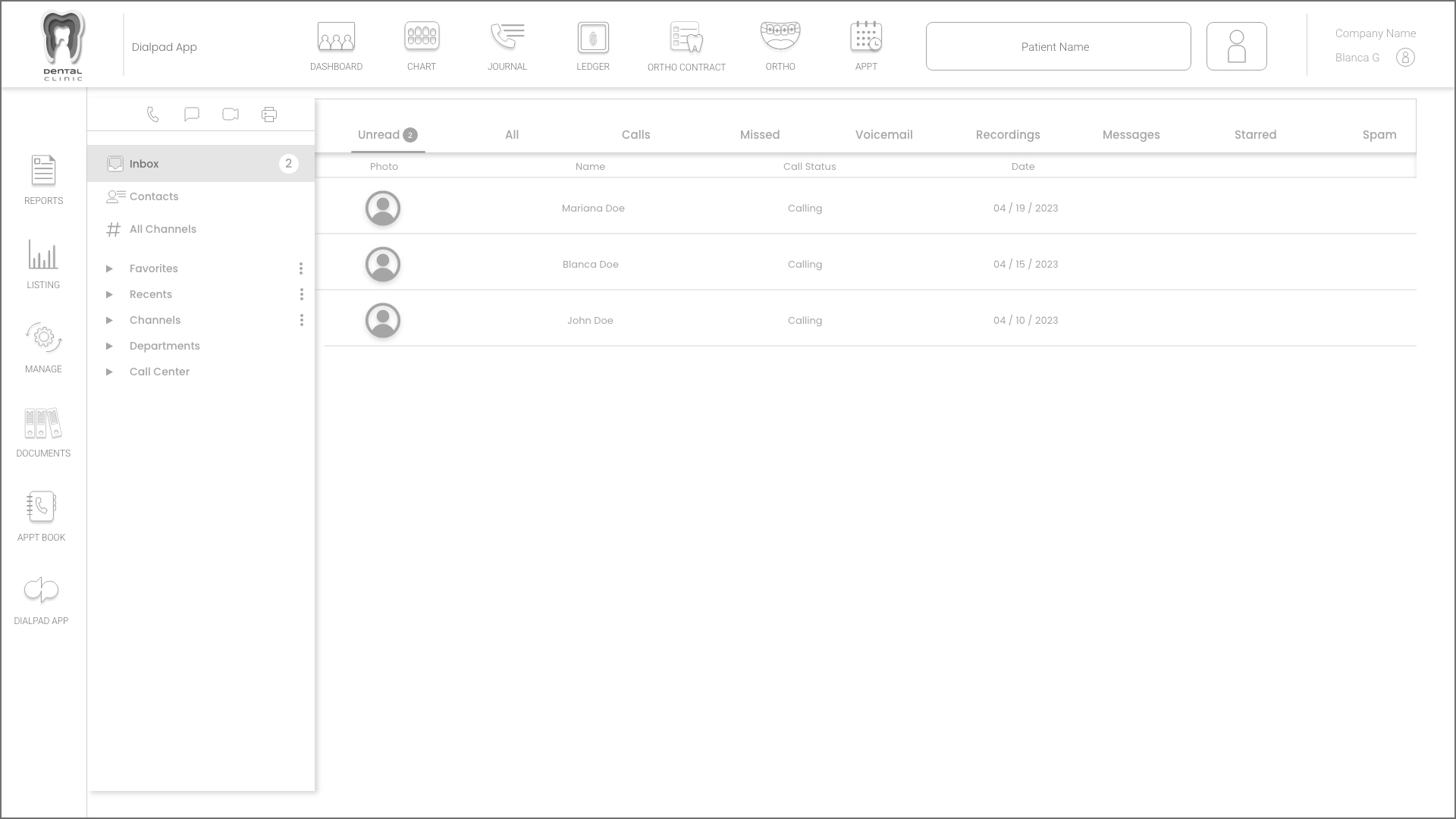Switch to the Recordings tab

tap(1008, 135)
